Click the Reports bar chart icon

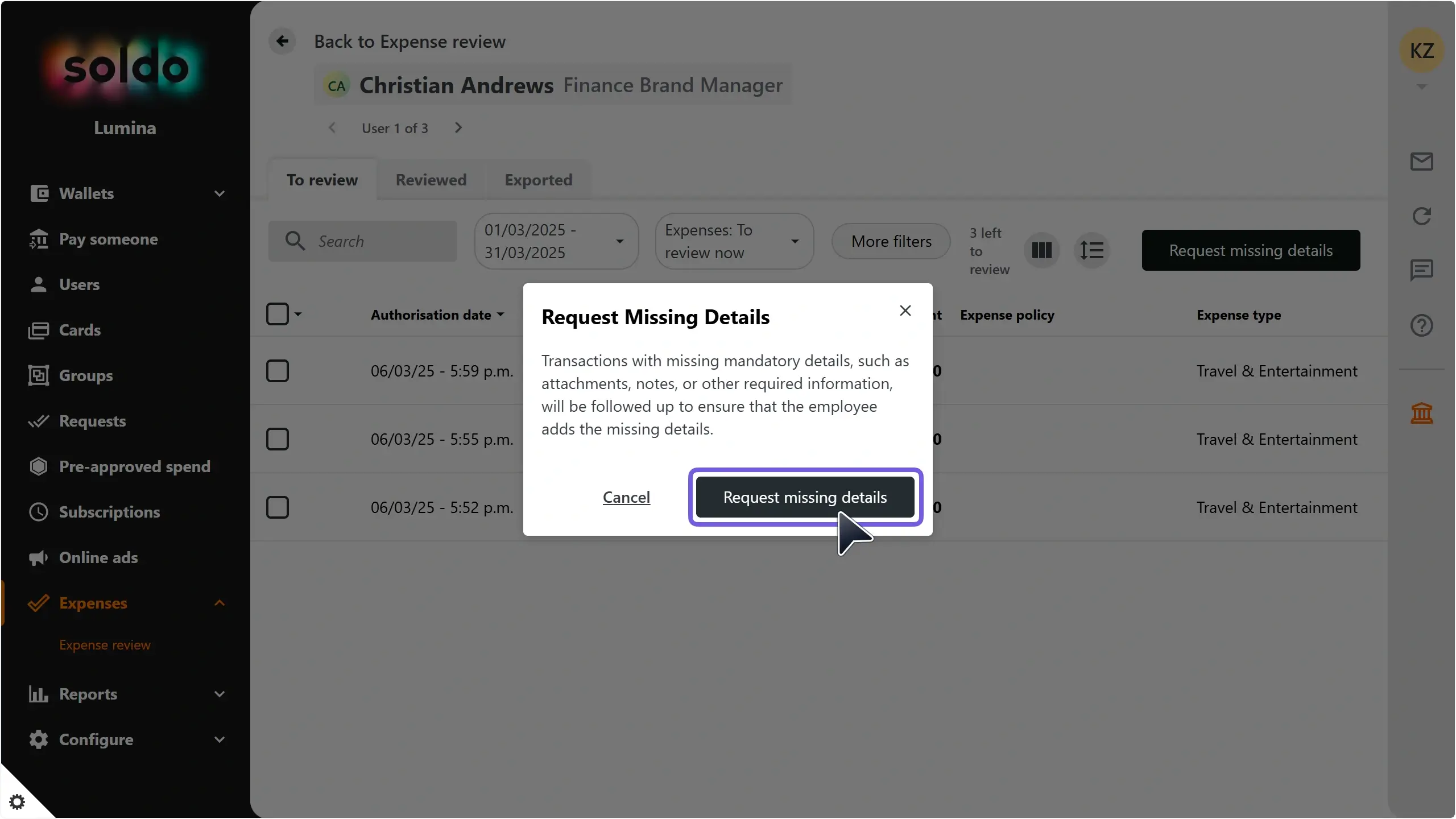39,694
